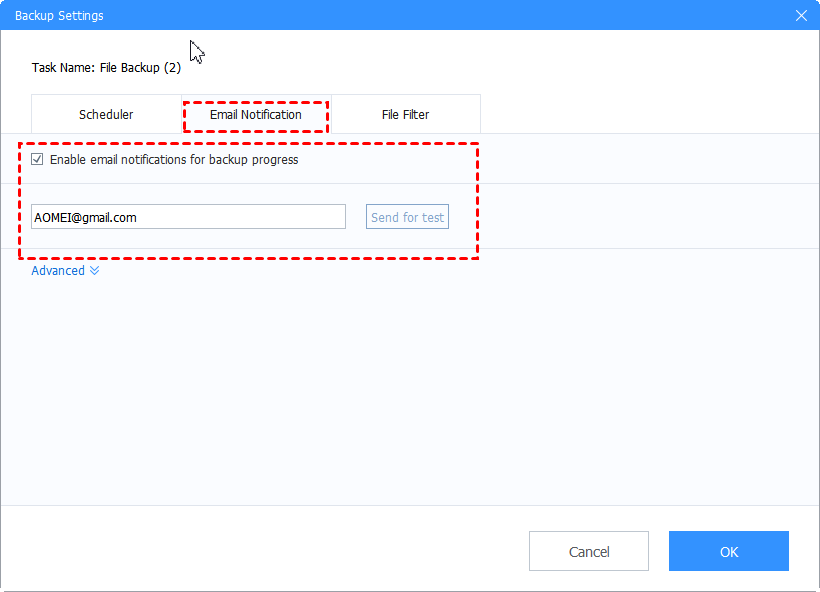This screenshot has height=592, width=820.
Task: Click the AOMEI@gmail.com email input field
Action: coord(188,217)
